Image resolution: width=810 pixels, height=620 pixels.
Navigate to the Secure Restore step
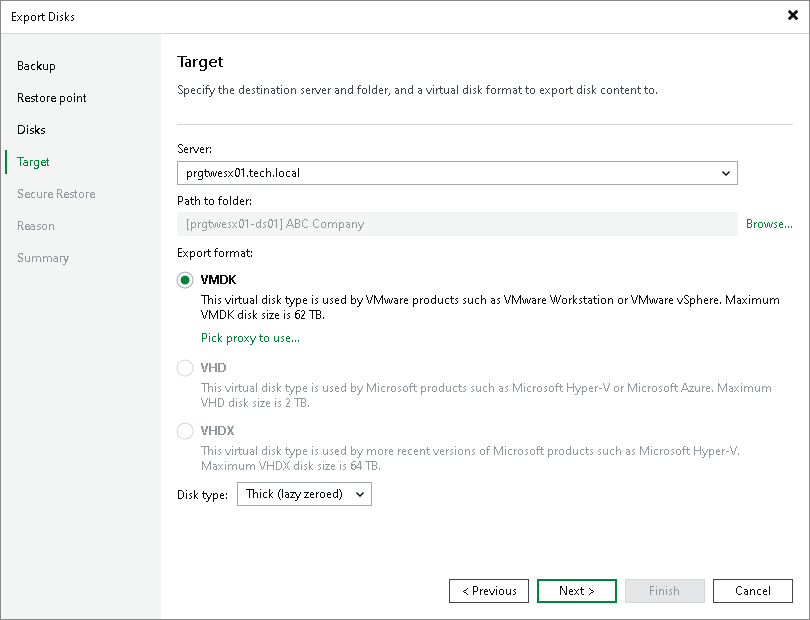click(58, 193)
